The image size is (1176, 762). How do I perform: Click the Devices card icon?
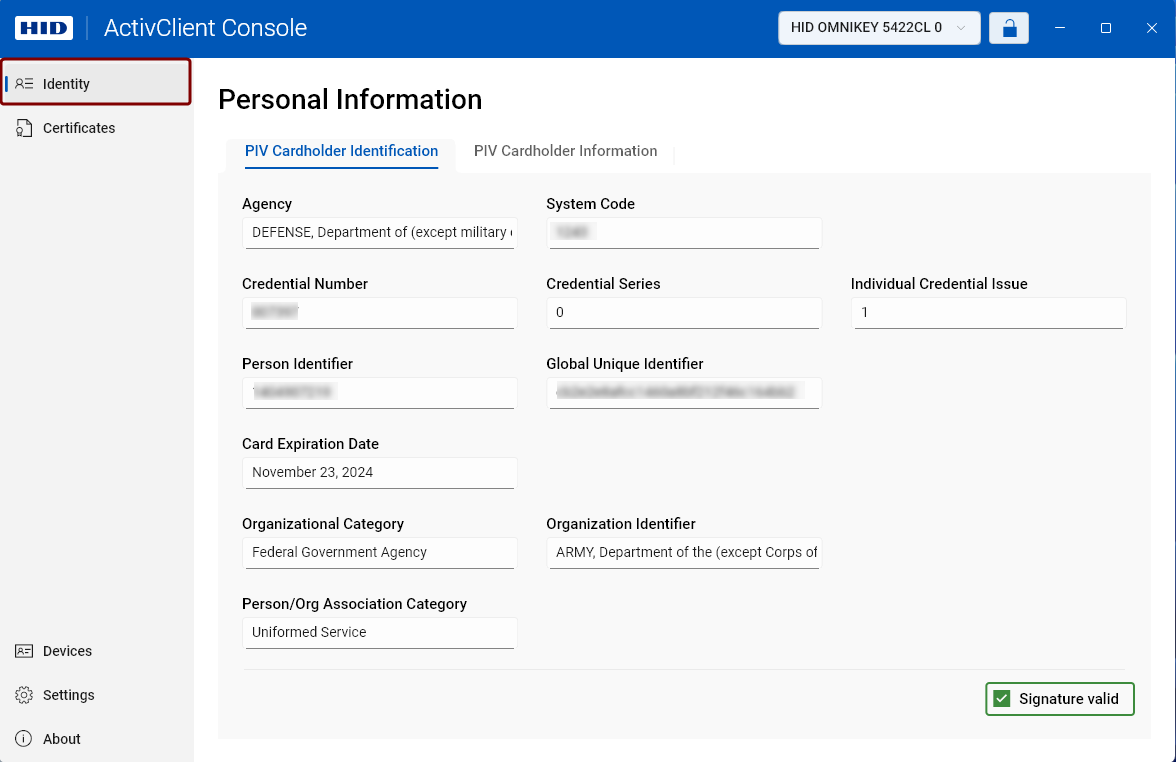click(25, 651)
